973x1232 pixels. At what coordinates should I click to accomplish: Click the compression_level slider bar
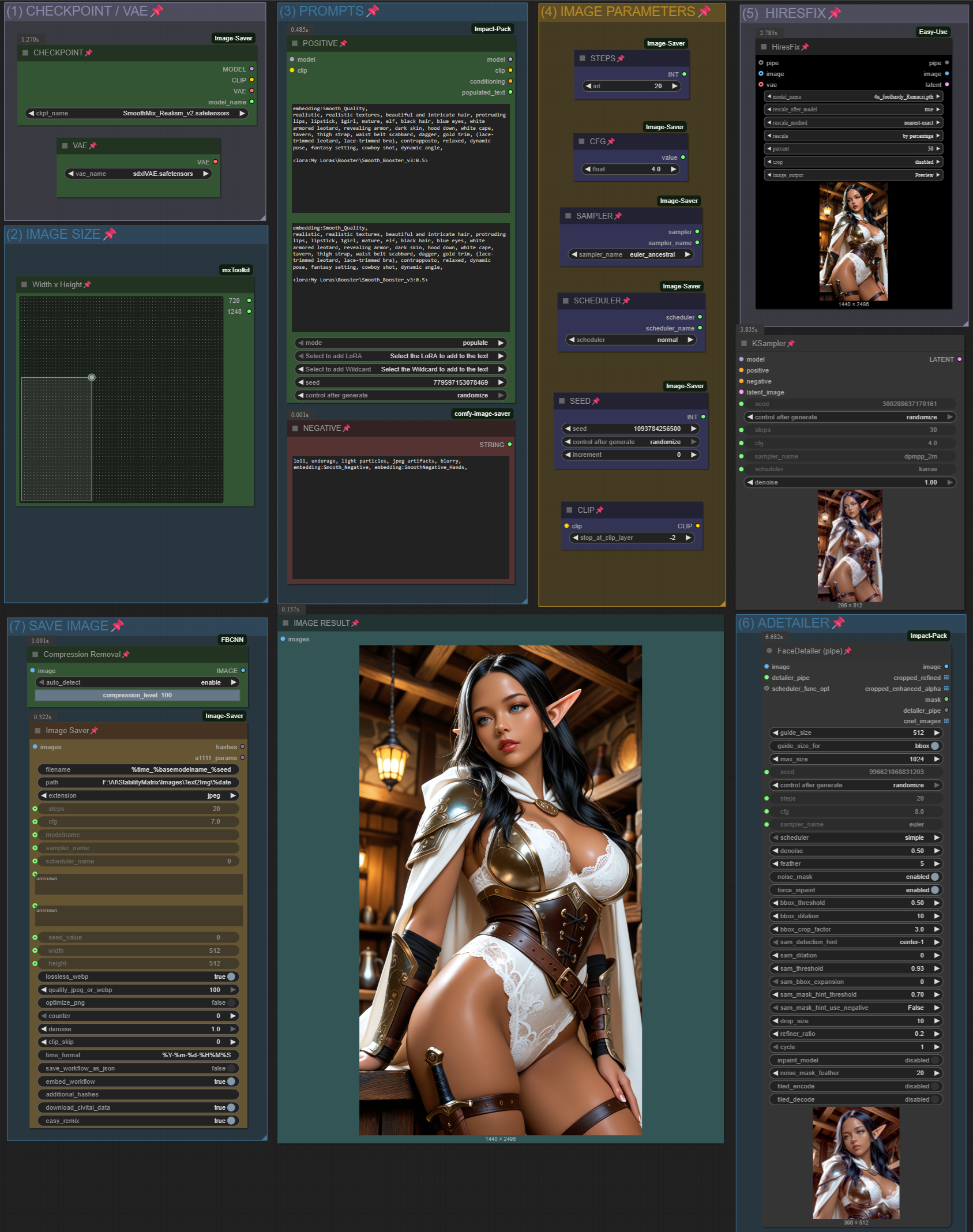[137, 696]
